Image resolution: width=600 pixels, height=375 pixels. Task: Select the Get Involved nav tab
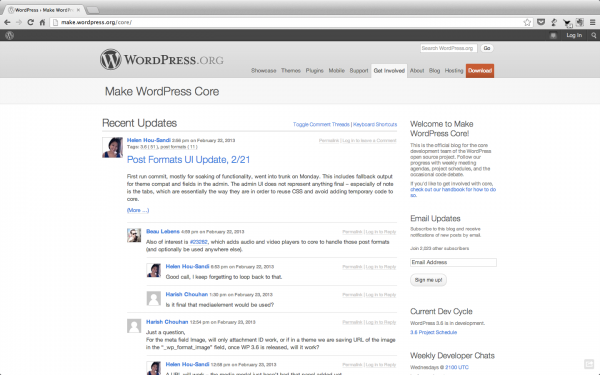tap(389, 71)
